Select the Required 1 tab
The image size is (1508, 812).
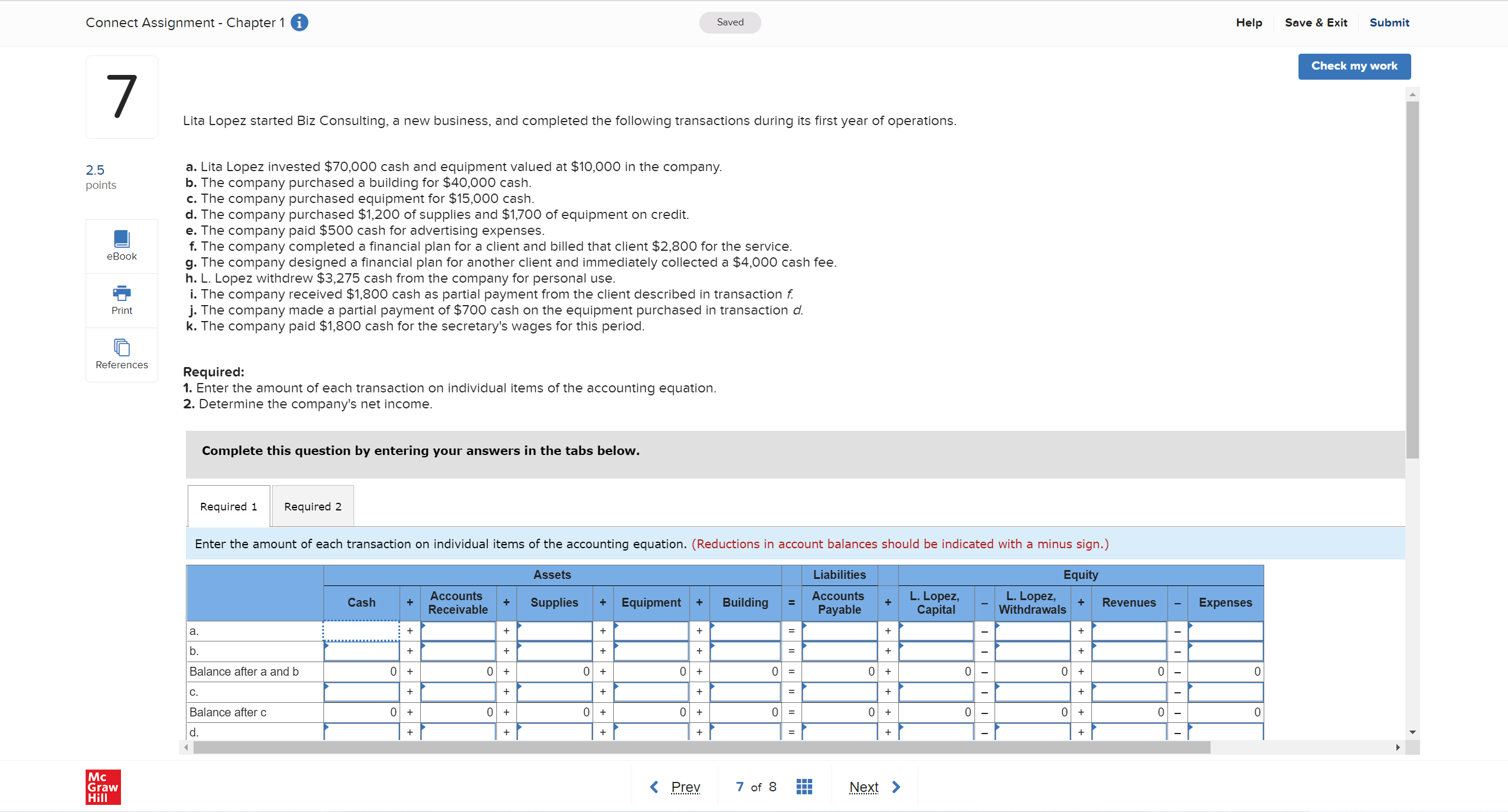[228, 506]
